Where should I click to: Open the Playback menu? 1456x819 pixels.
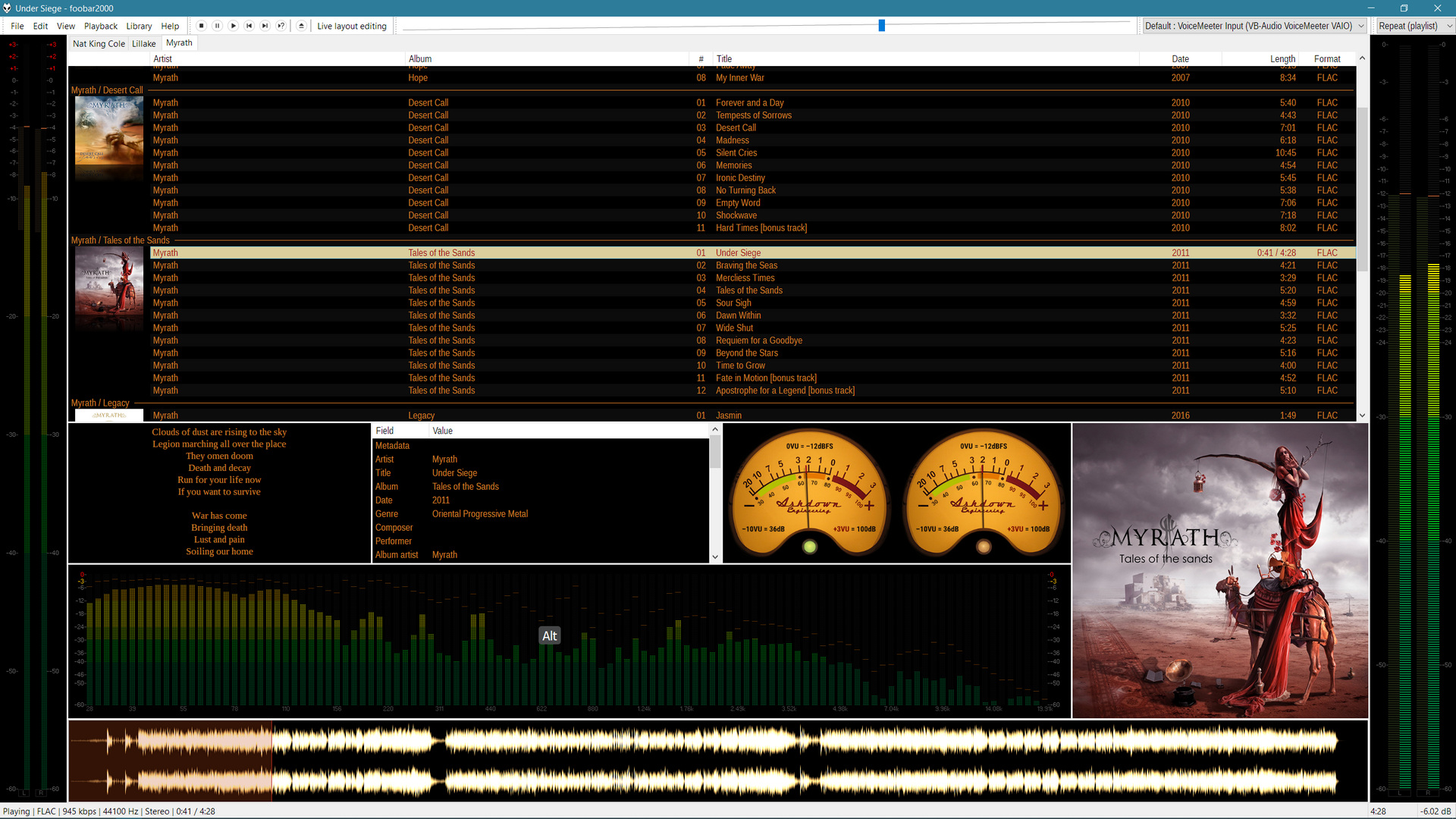click(100, 26)
